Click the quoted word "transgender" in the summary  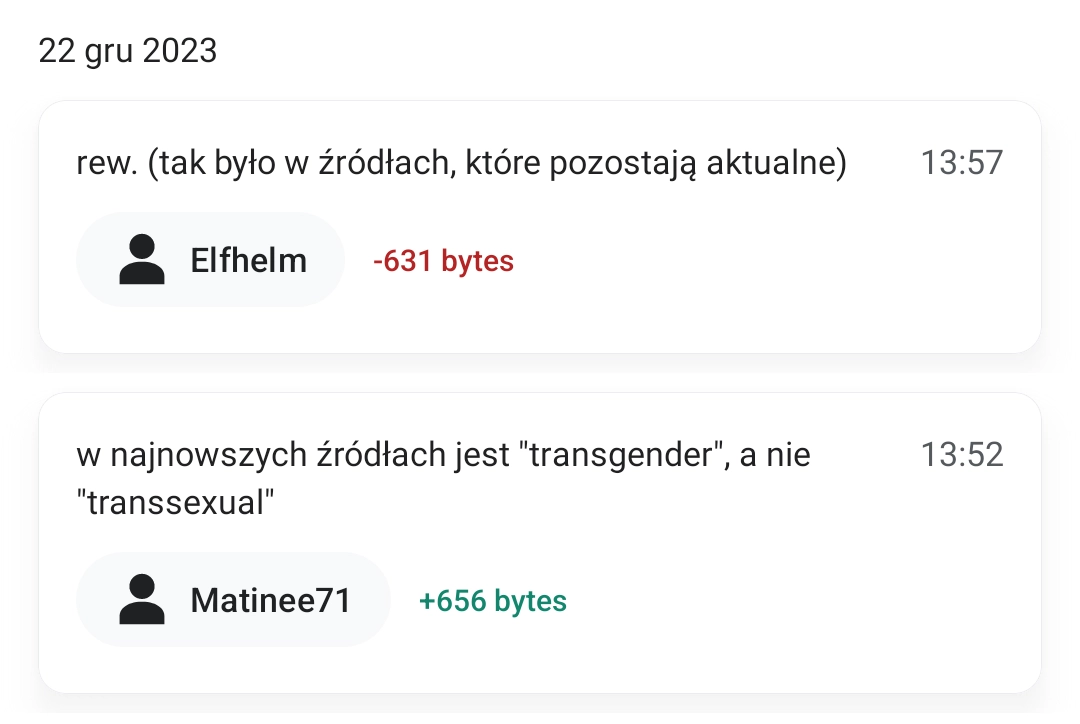click(620, 456)
